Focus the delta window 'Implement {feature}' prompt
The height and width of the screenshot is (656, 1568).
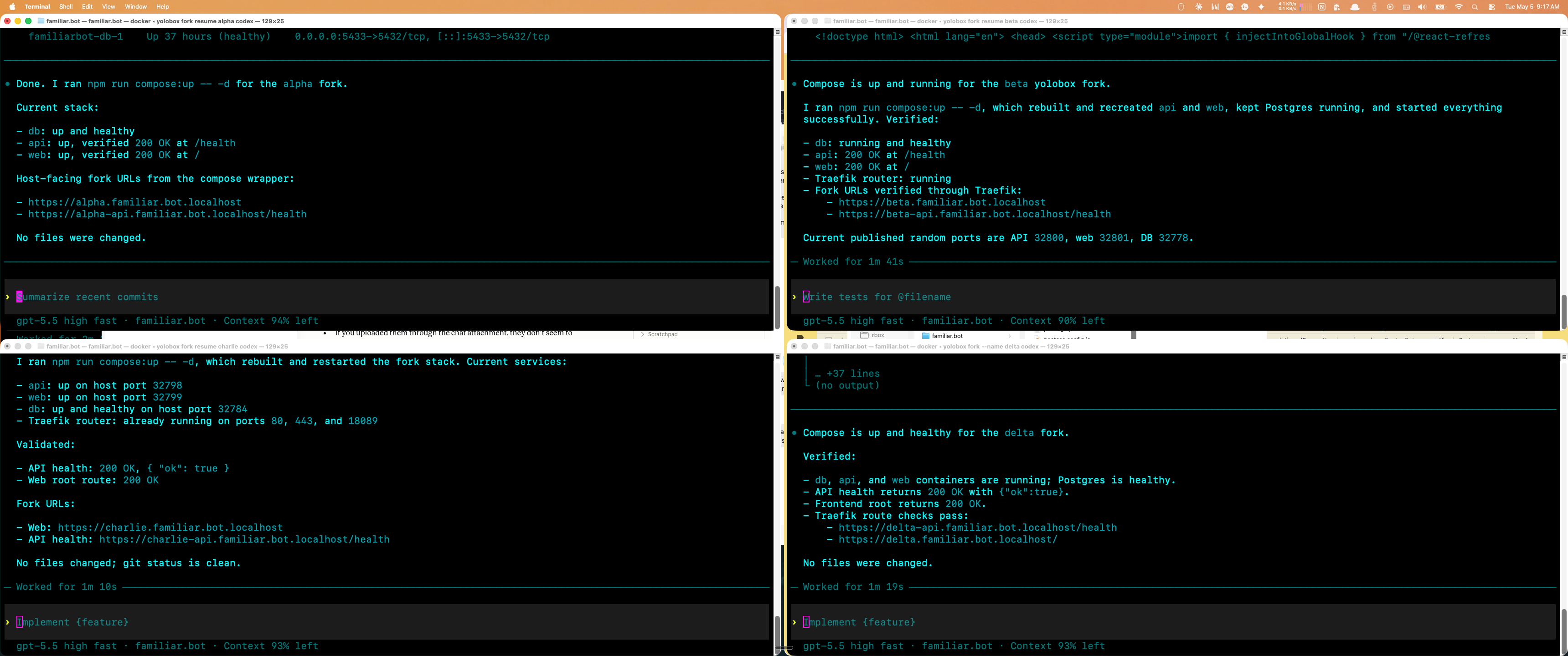click(1173, 622)
